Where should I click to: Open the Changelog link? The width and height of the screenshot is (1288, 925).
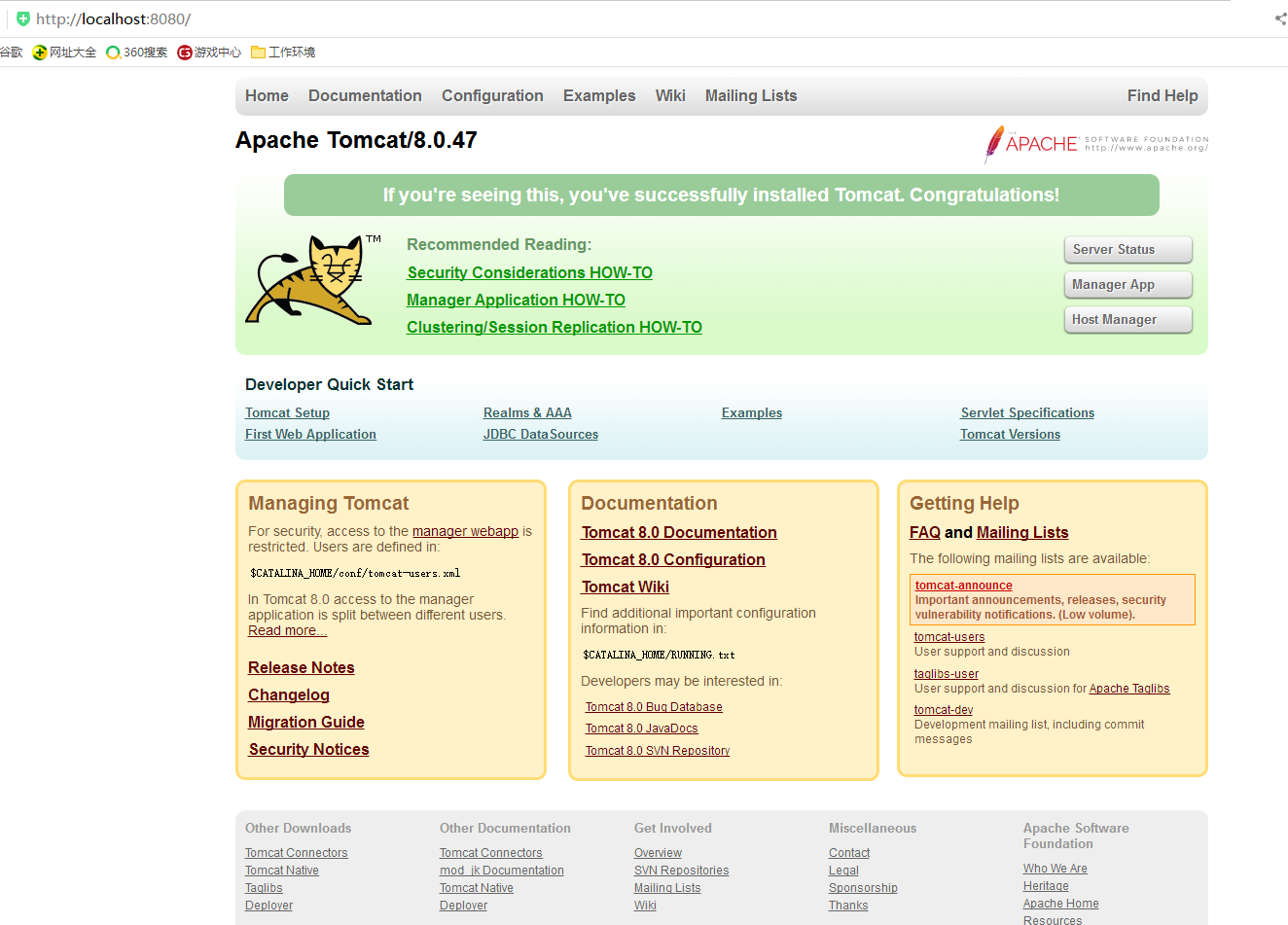(x=289, y=694)
